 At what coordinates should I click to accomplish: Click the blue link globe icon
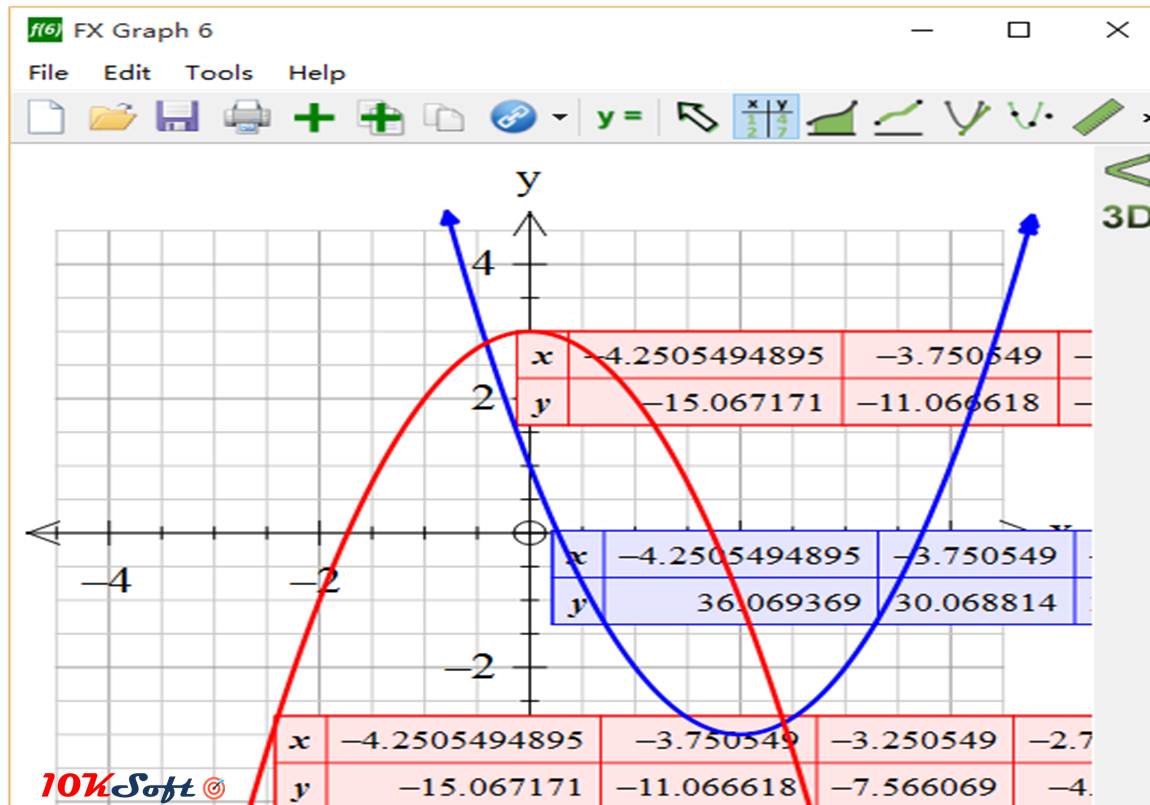click(x=513, y=117)
